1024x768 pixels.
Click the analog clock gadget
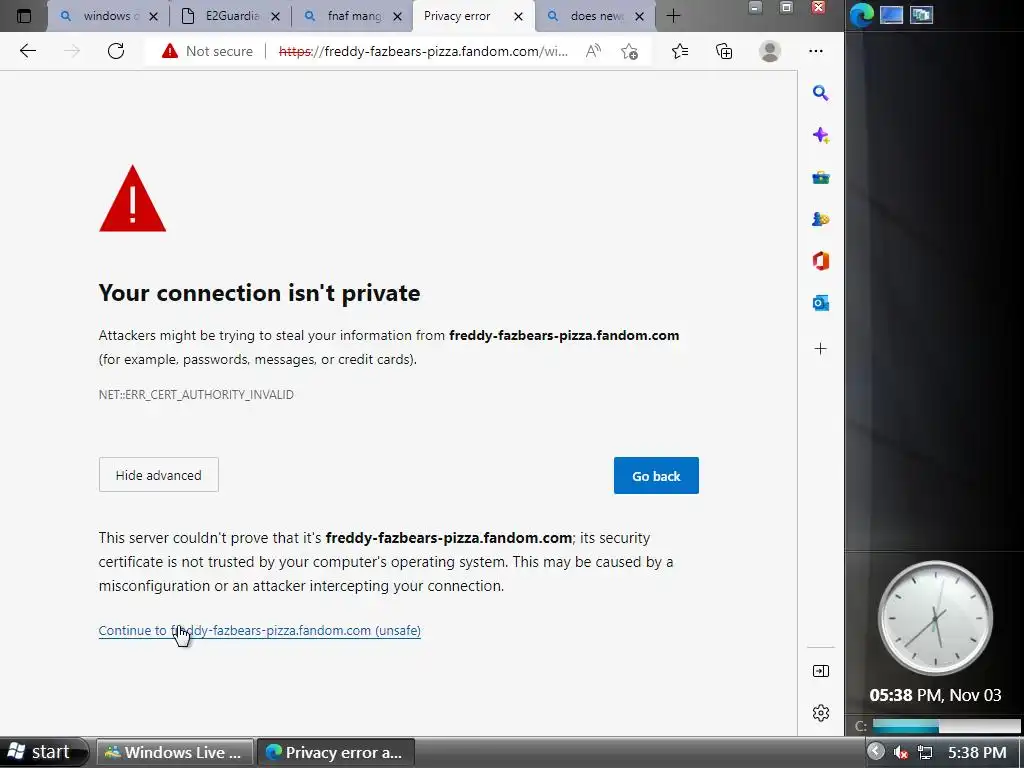(x=935, y=618)
